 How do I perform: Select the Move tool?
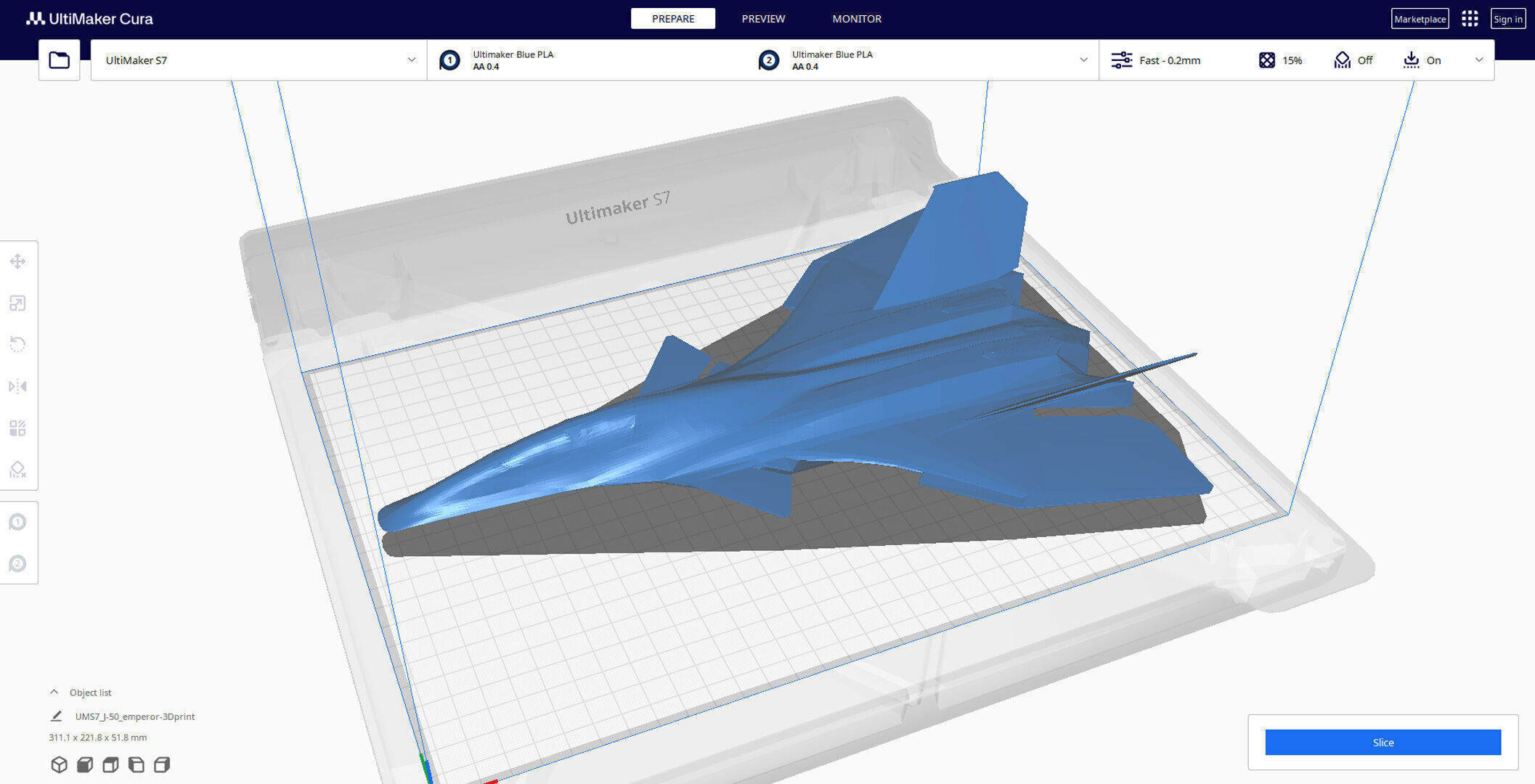click(x=18, y=261)
